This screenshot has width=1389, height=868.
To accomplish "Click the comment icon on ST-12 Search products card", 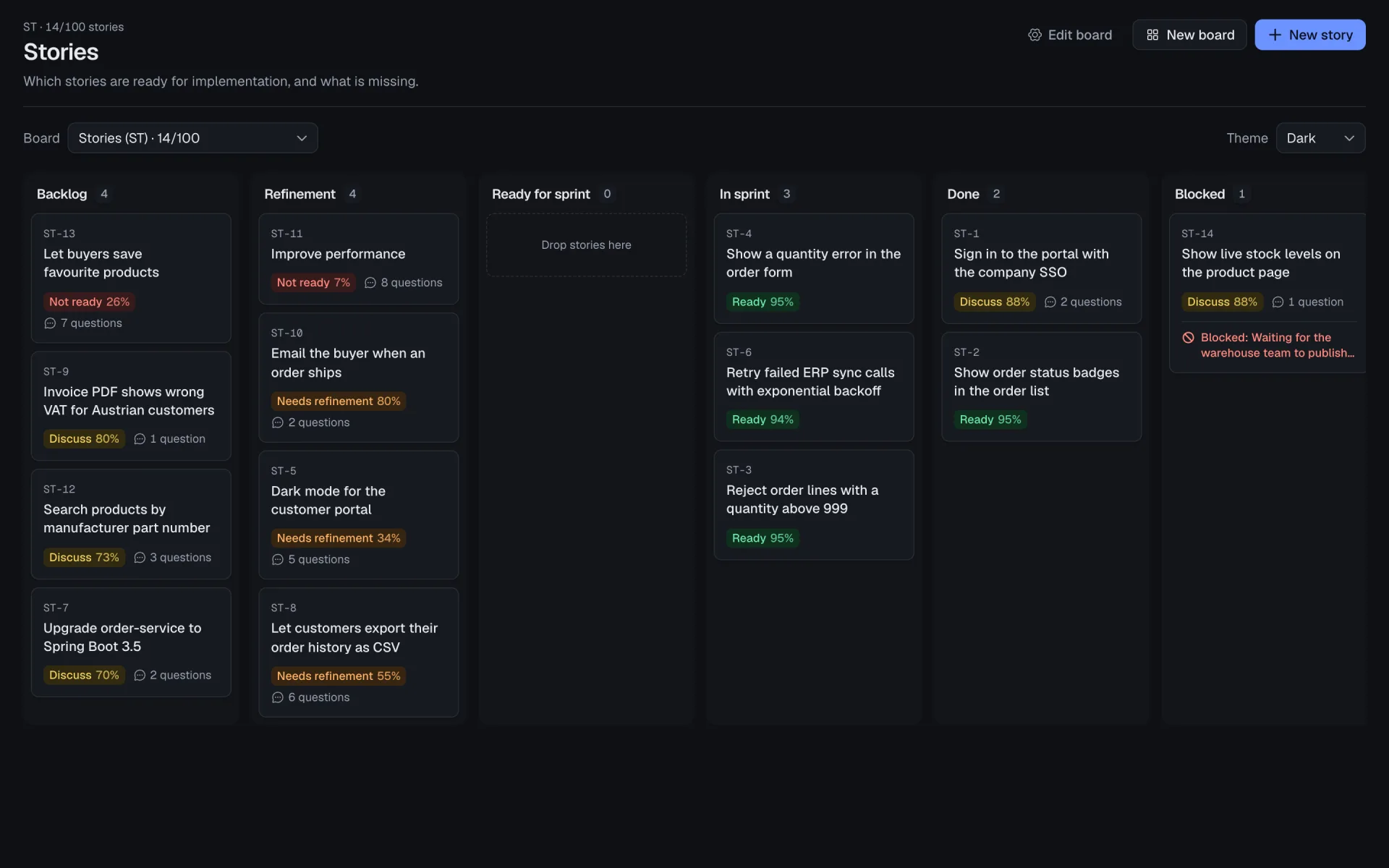I will [x=140, y=558].
